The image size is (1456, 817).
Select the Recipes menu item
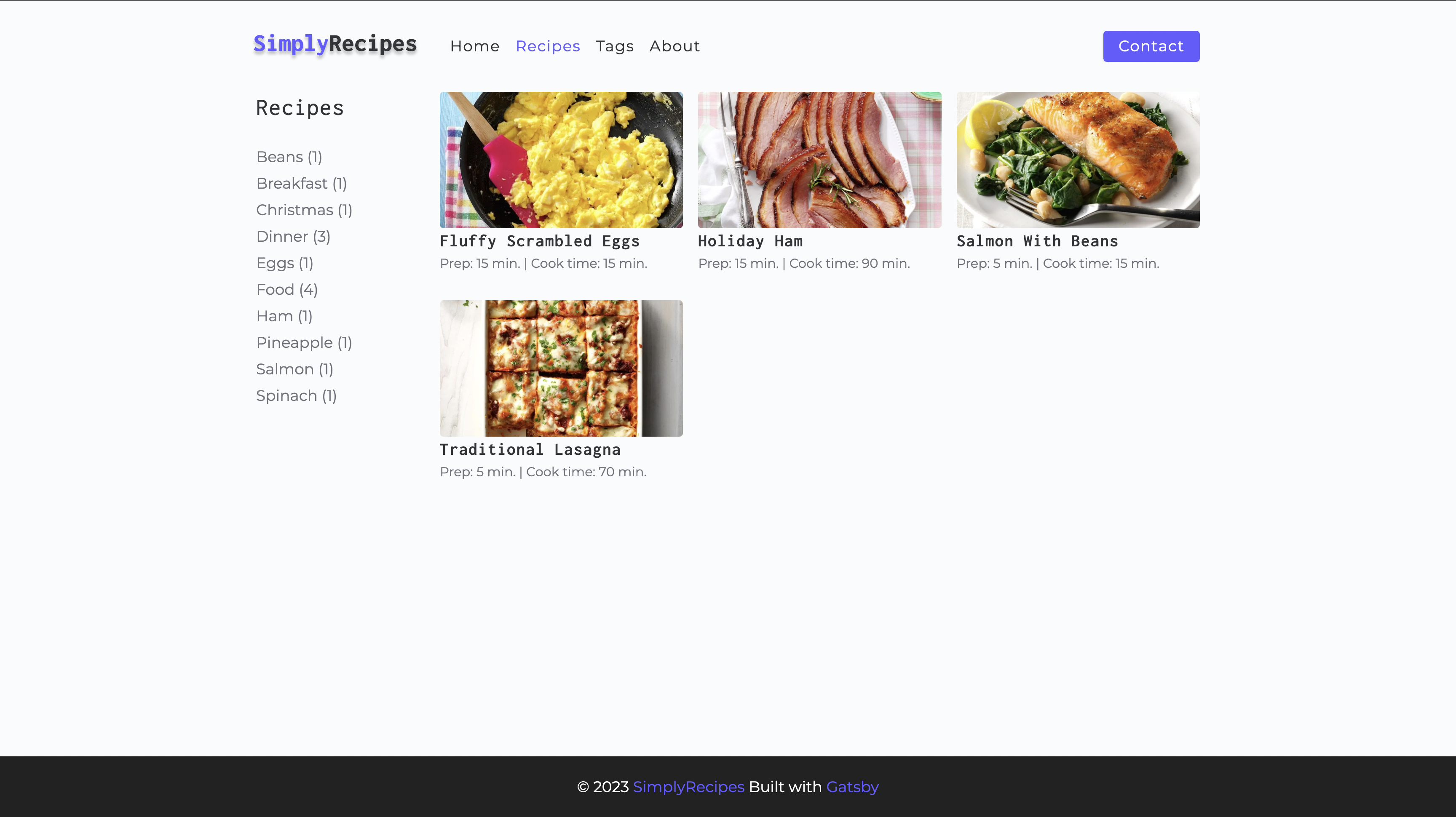tap(547, 46)
